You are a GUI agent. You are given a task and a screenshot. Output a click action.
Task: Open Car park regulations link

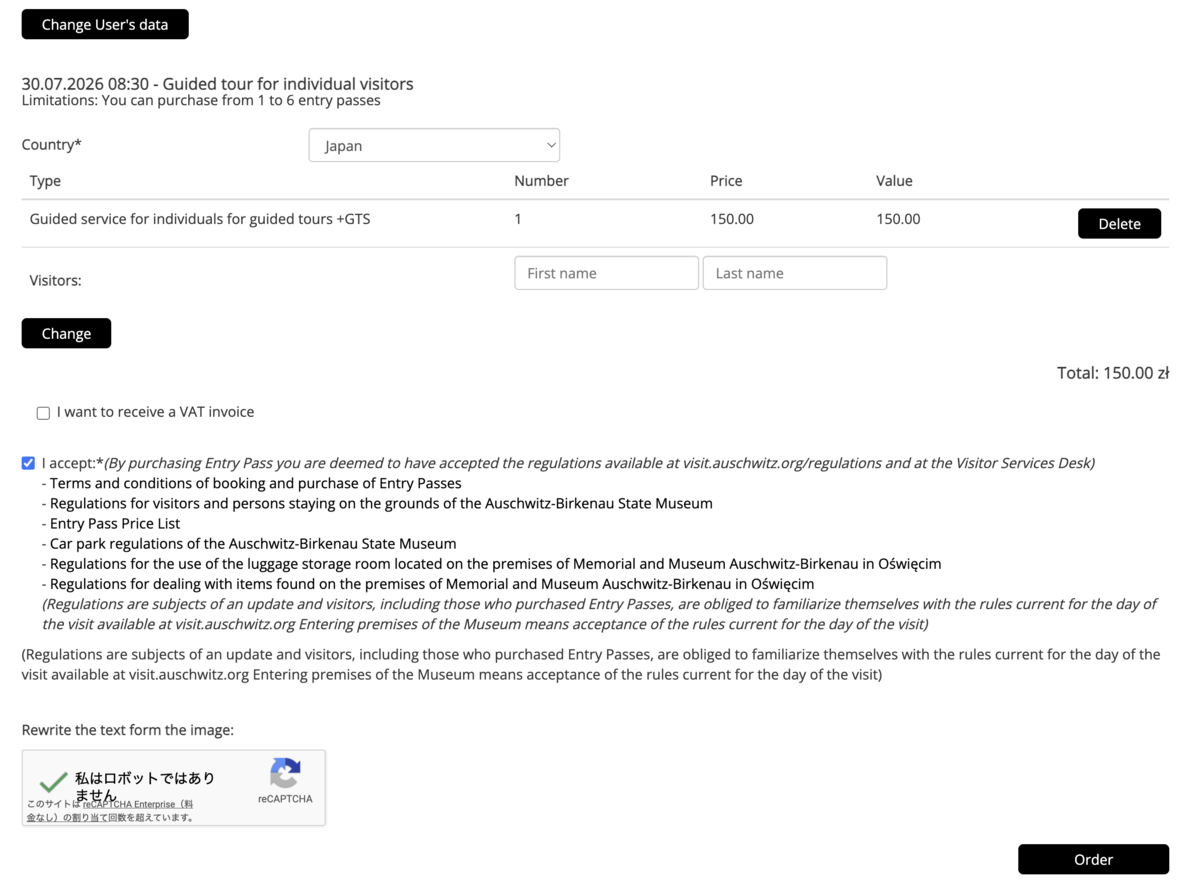253,543
